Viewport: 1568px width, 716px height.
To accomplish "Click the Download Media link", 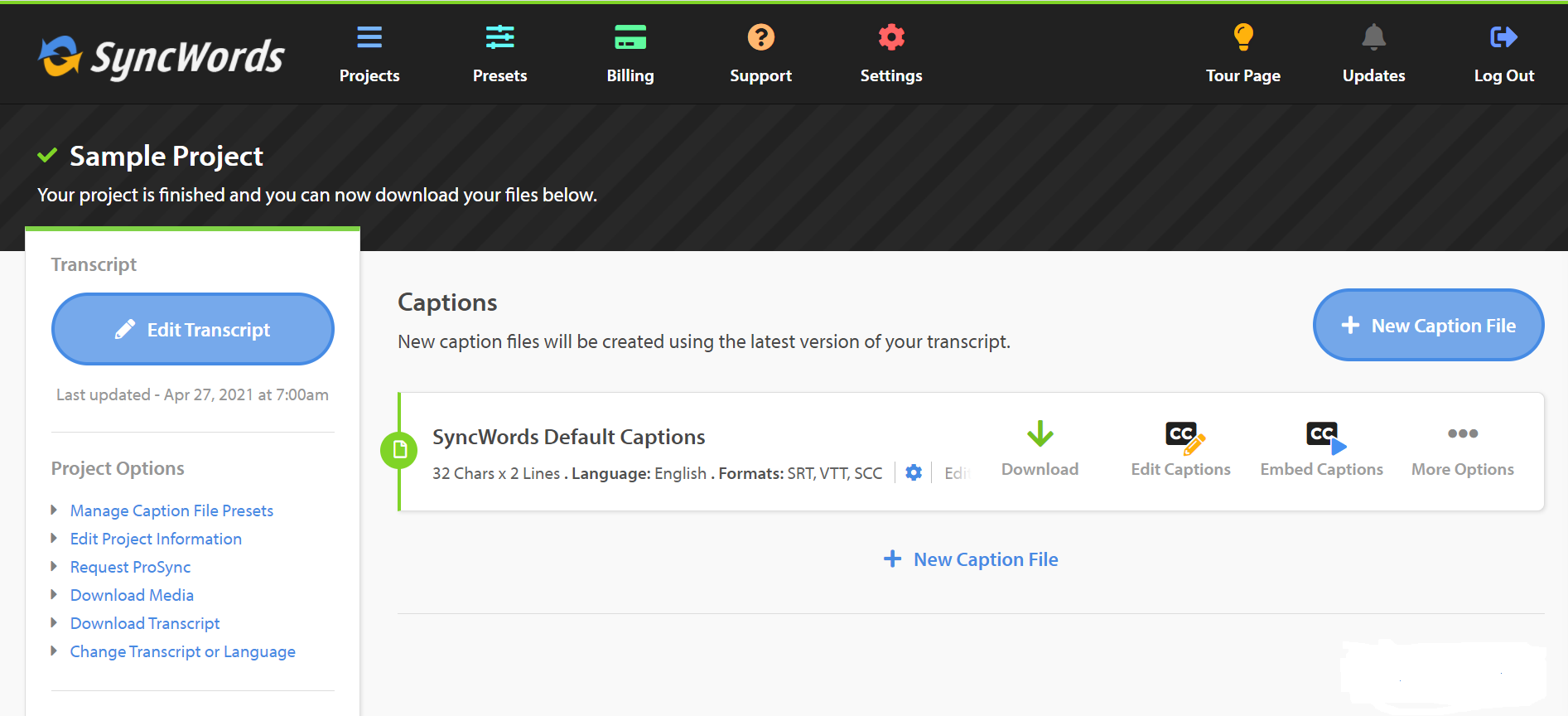I will click(x=132, y=595).
